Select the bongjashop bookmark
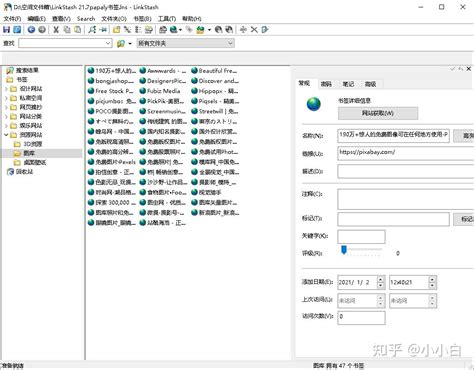The height and width of the screenshot is (370, 474). 111,81
